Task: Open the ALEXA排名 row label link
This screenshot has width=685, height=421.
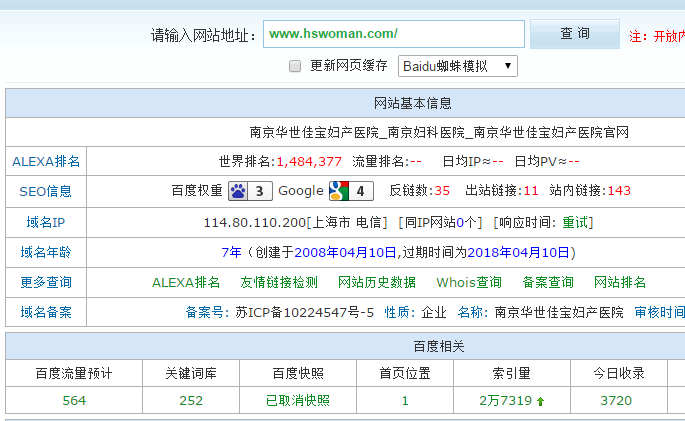Action: point(46,161)
